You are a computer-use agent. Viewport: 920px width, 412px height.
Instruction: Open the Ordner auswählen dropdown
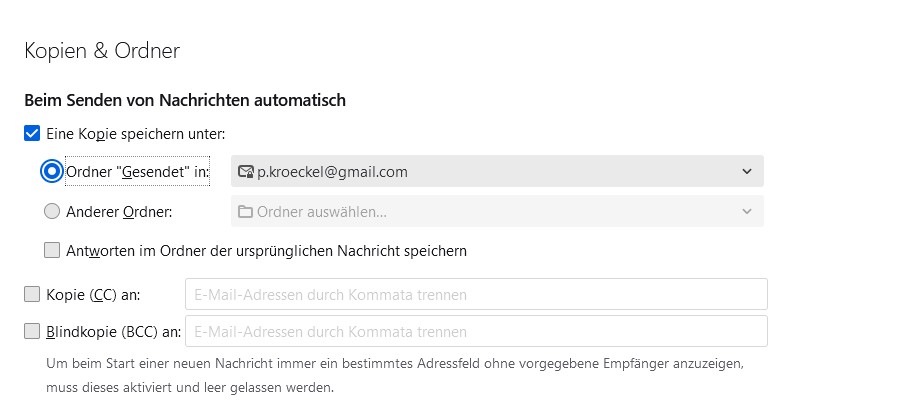(x=497, y=211)
